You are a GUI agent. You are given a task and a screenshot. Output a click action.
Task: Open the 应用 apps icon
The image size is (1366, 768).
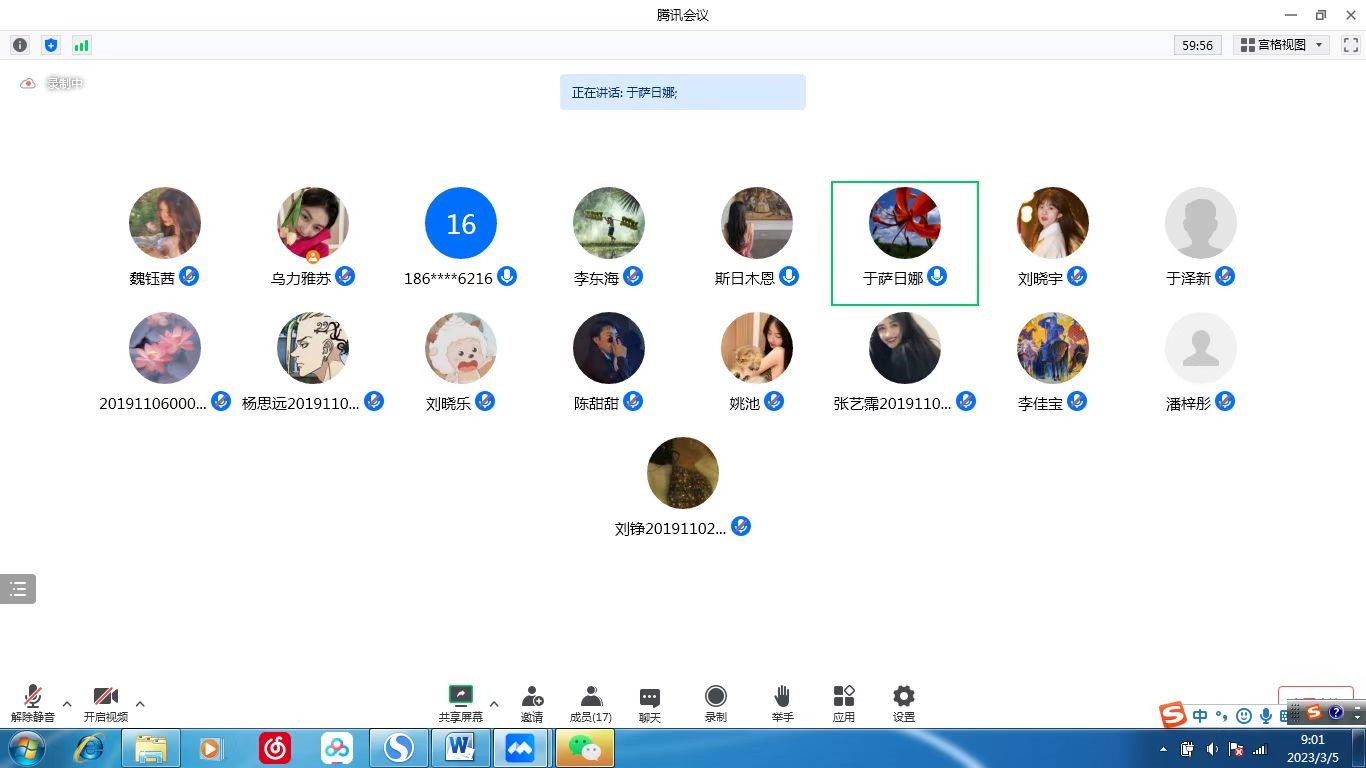tap(844, 703)
